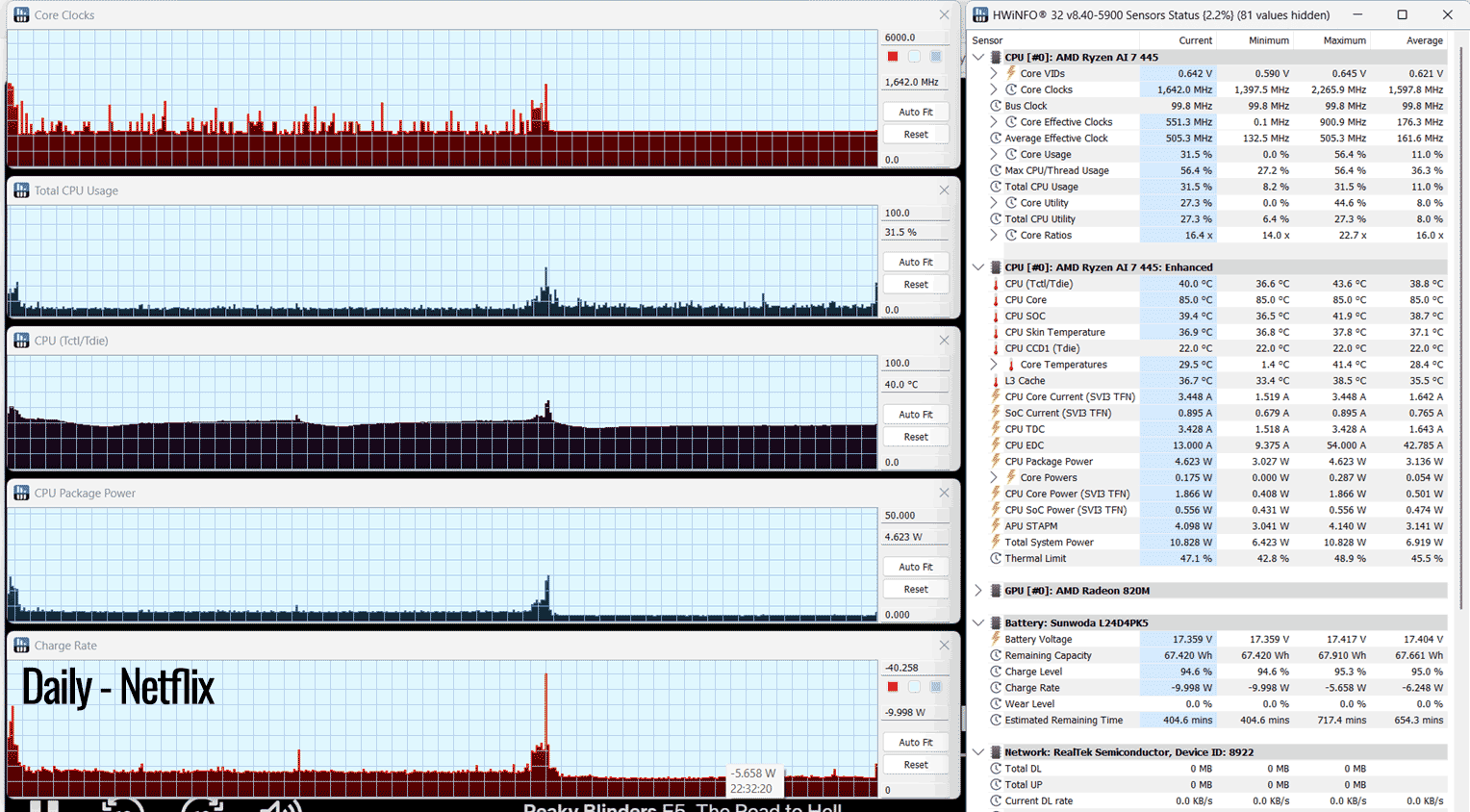Collapse the Battery Sunwoda L24D4PK5 group
Image resolution: width=1470 pixels, height=812 pixels.
978,623
